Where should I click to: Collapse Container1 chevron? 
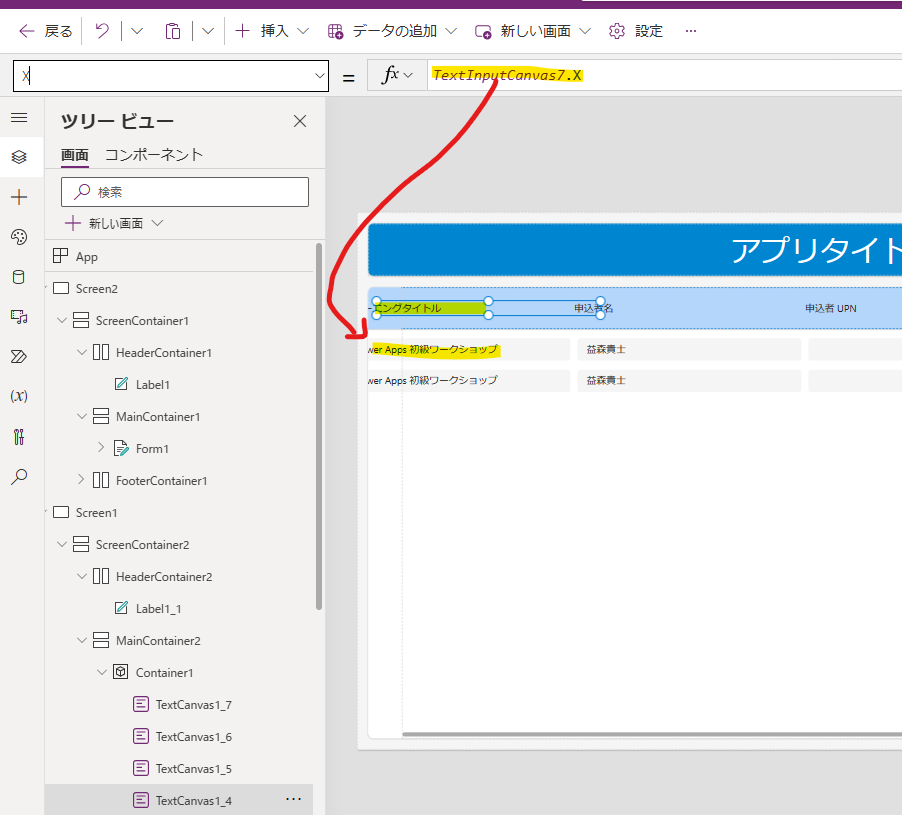coord(102,672)
